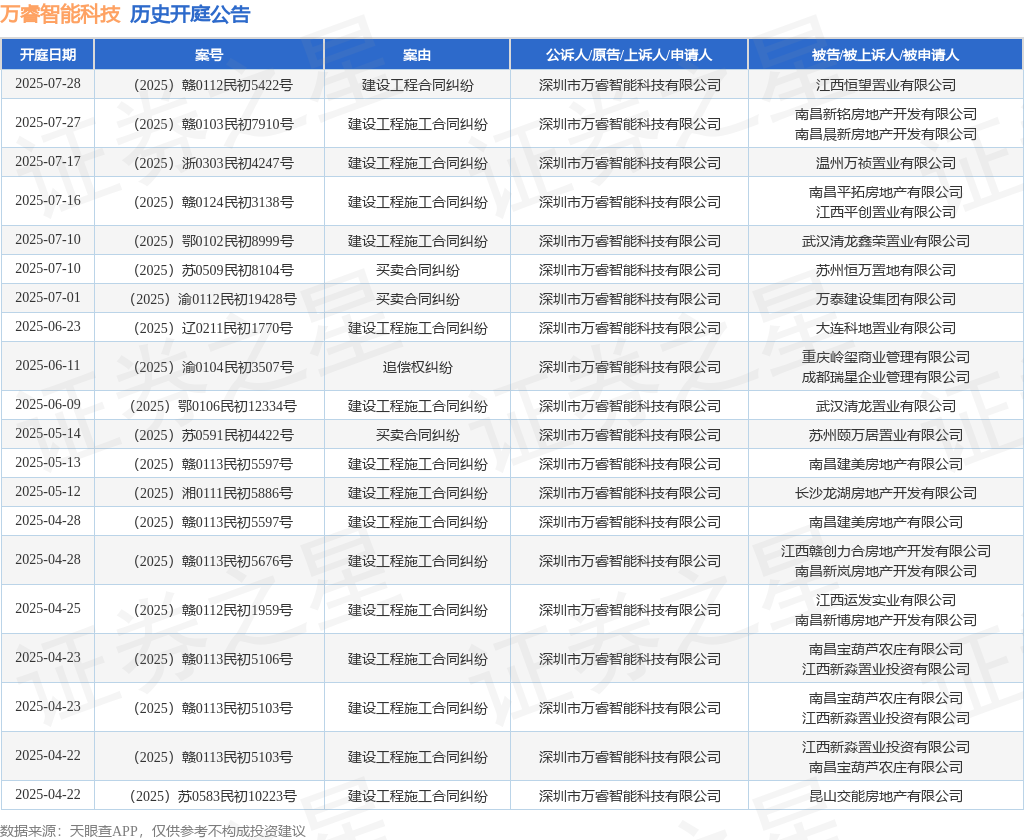The width and height of the screenshot is (1024, 840).
Task: Click defendant 南昌平拓房地产有限公司
Action: (x=886, y=192)
